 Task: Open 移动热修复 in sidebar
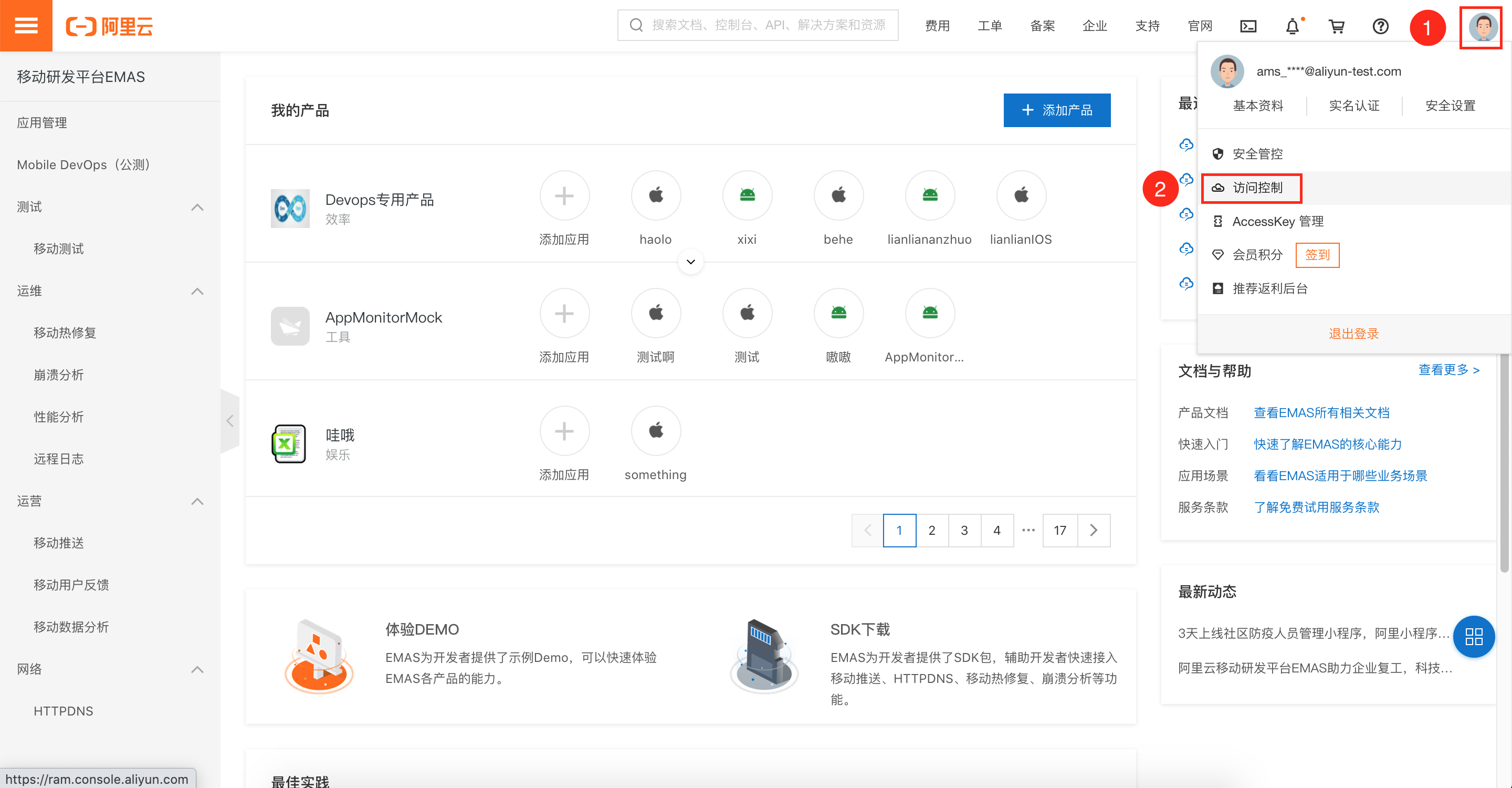click(65, 333)
